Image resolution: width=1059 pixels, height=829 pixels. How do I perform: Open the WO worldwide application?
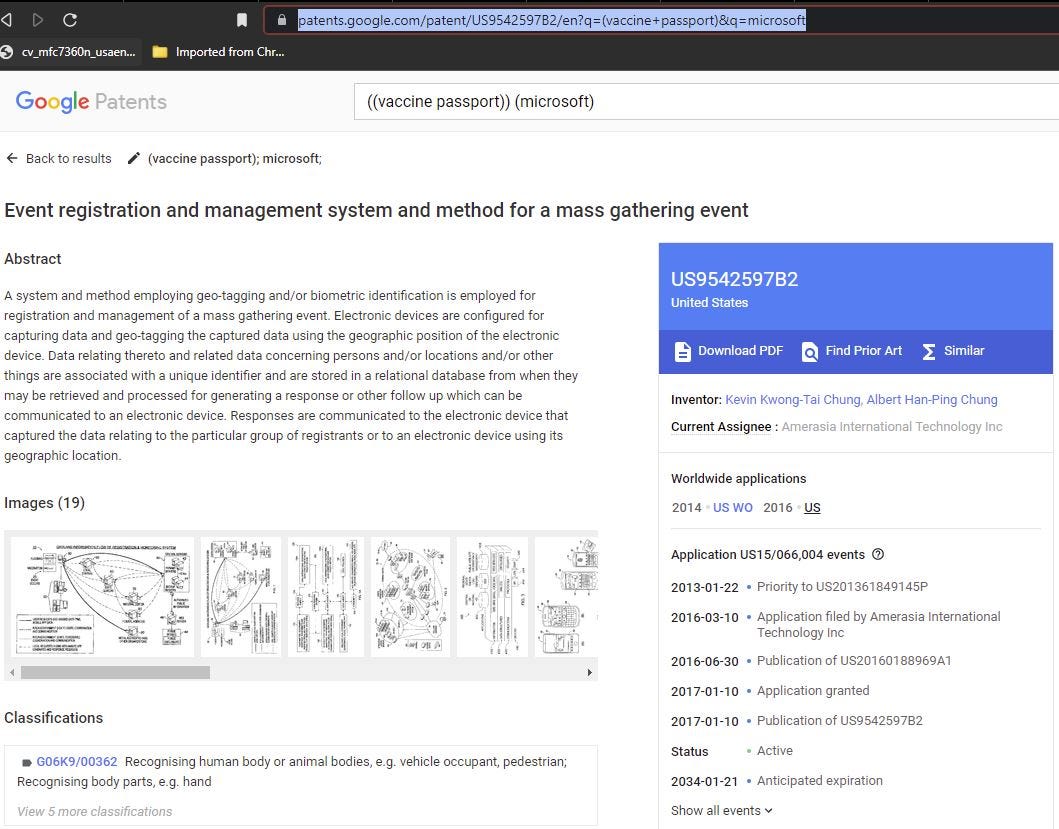pyautogui.click(x=742, y=507)
